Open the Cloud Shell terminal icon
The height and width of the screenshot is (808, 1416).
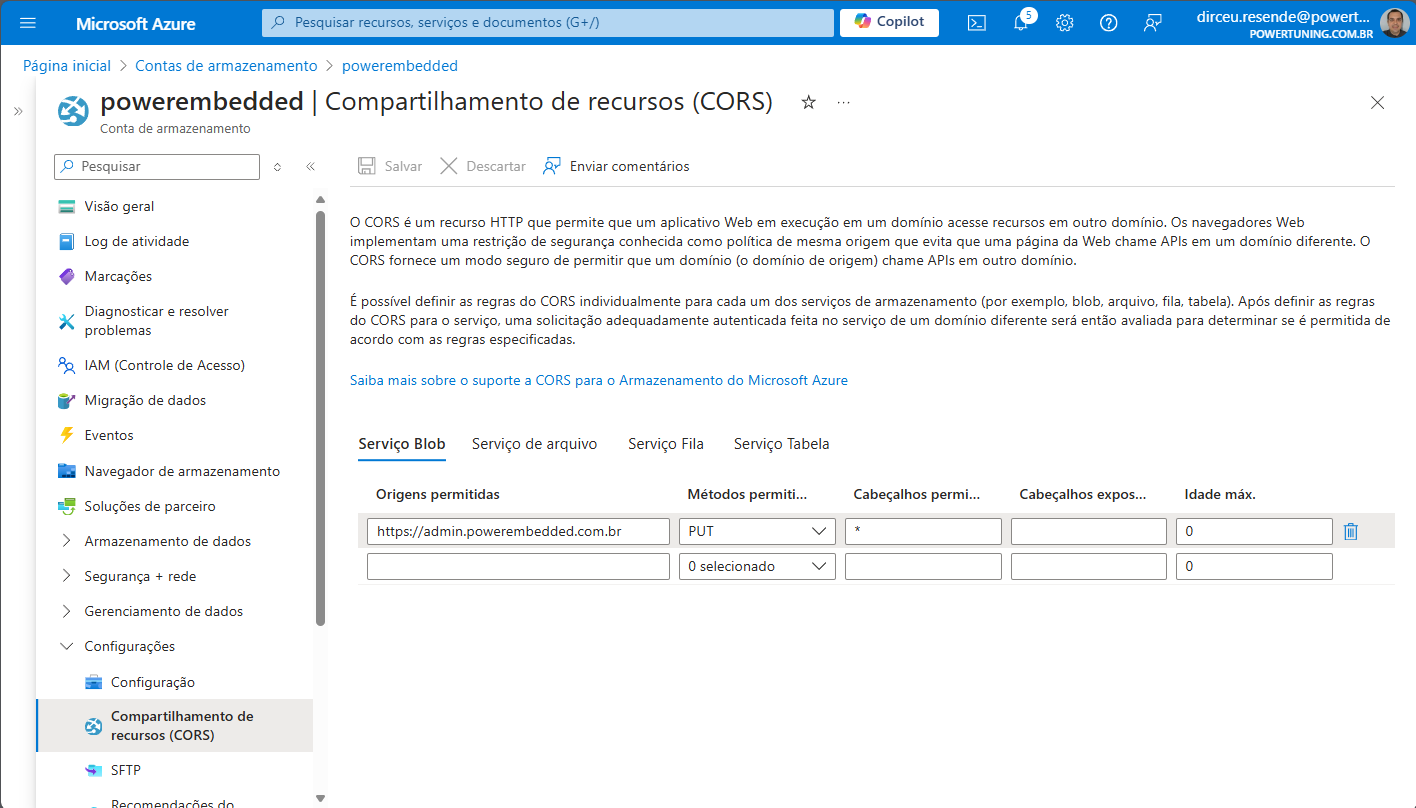[977, 23]
